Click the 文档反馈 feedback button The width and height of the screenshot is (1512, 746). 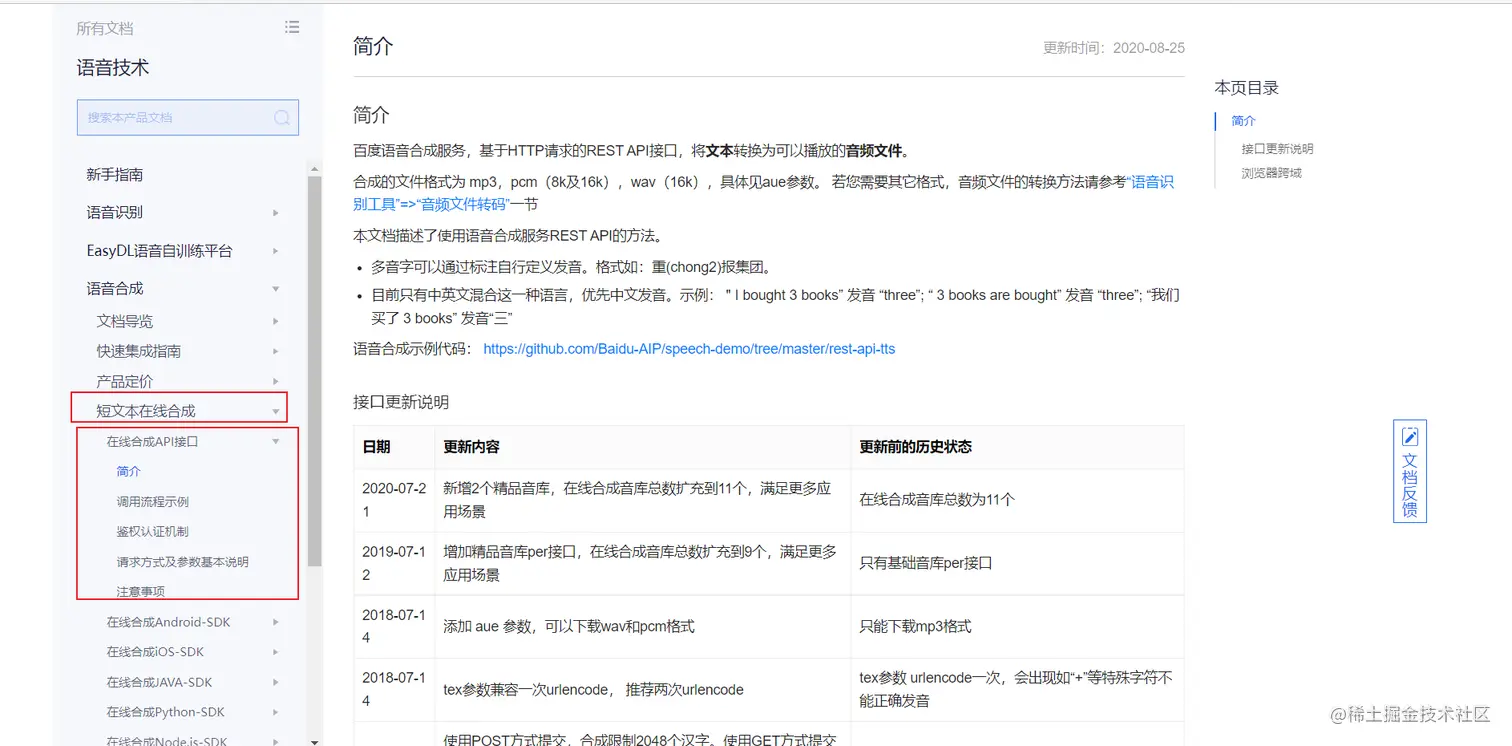[1410, 471]
